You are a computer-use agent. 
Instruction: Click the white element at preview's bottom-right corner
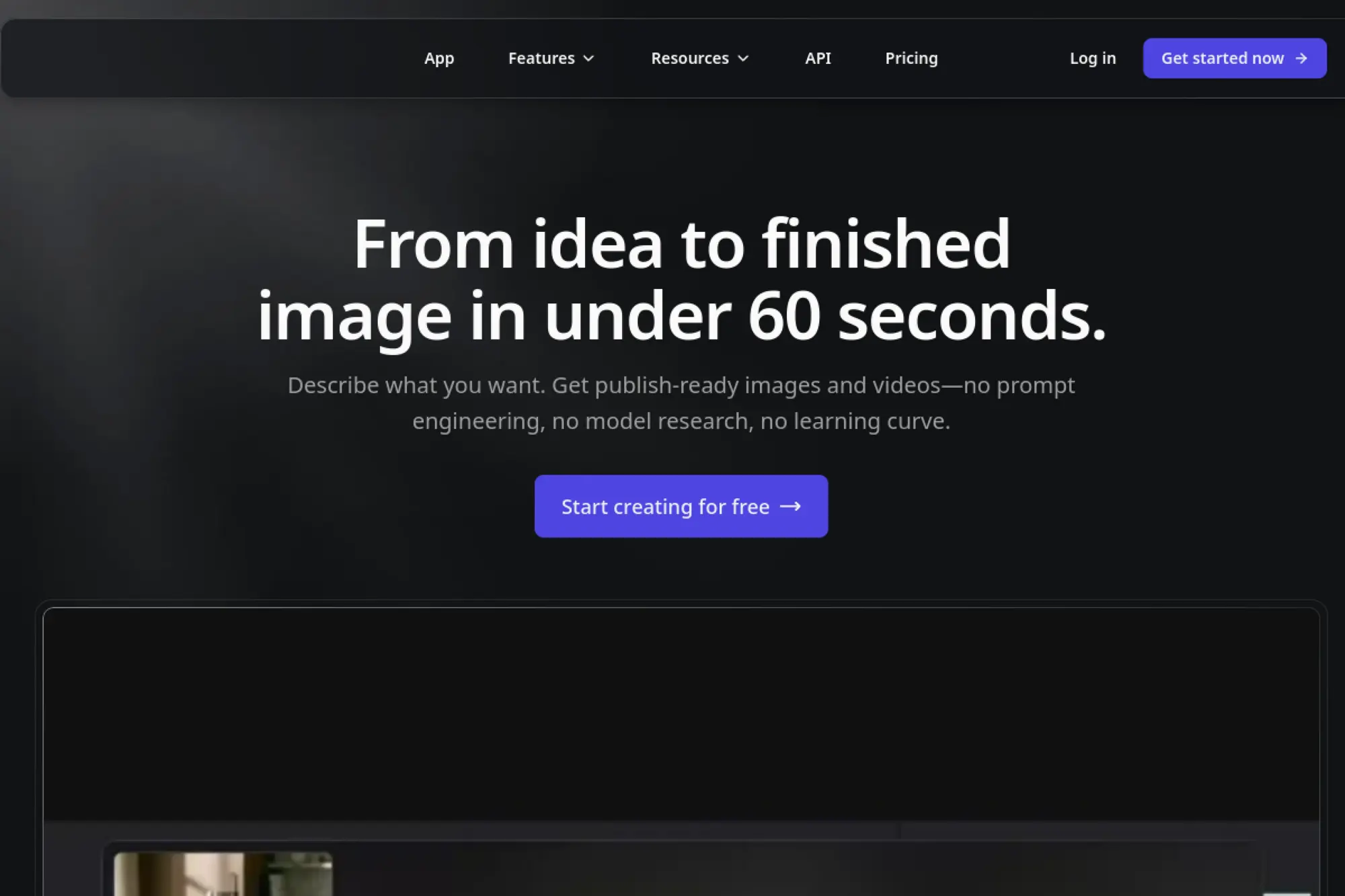click(1288, 893)
